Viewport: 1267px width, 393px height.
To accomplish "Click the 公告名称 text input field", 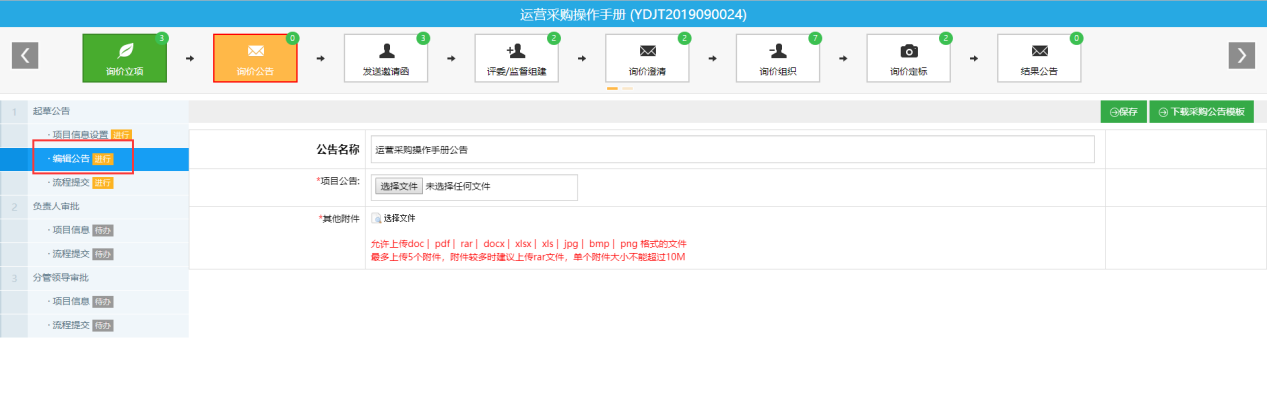I will pos(733,149).
